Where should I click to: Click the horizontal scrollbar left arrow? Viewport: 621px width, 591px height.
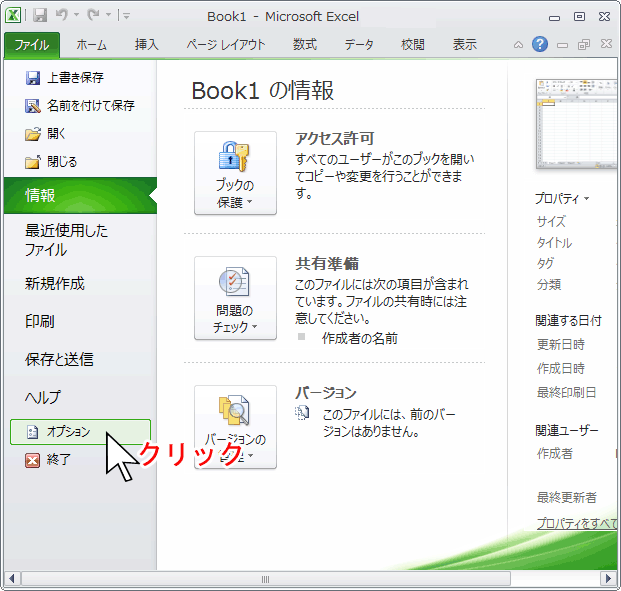(x=12, y=579)
